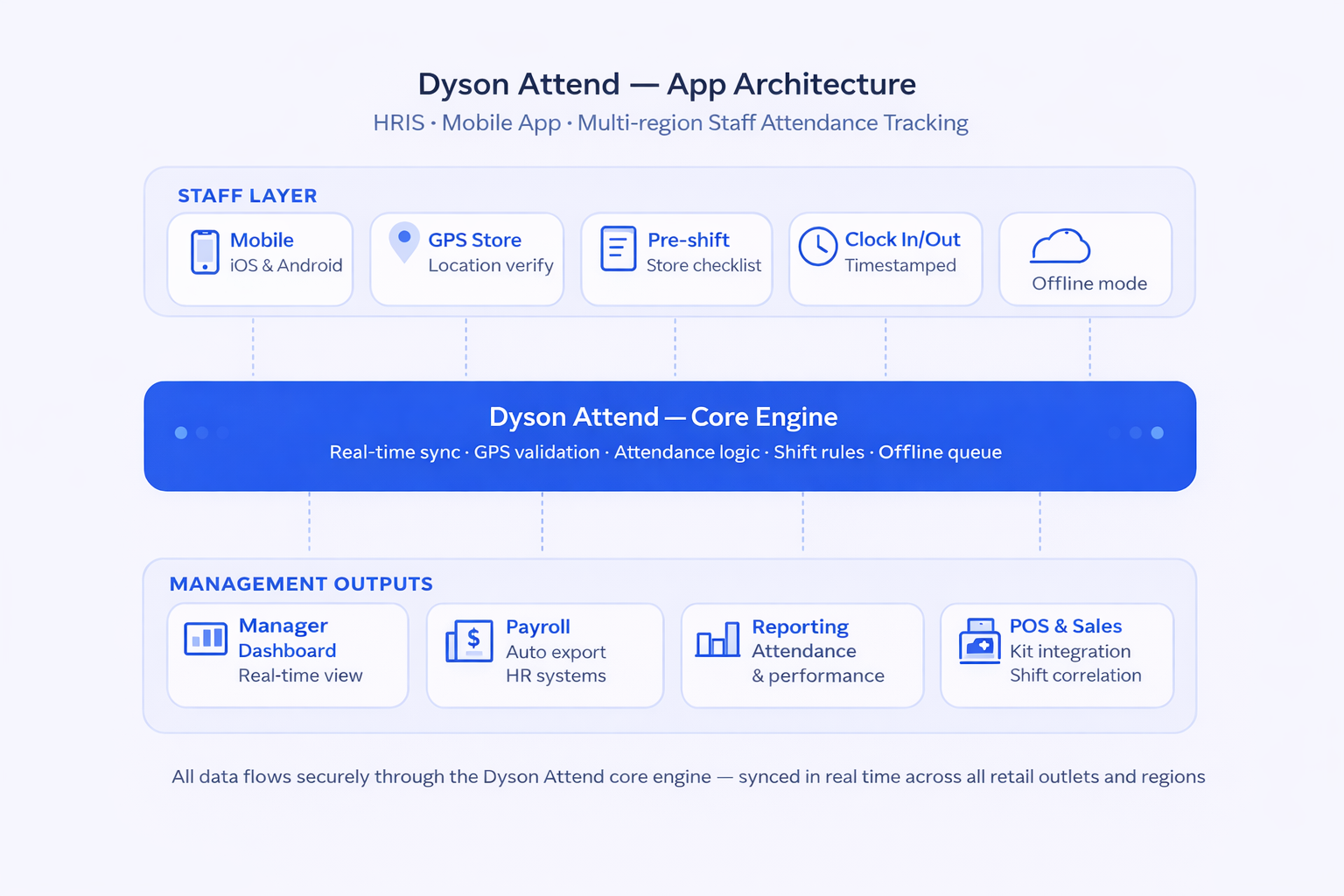Click the GPS Store location pin icon
1344x896 pixels.
pyautogui.click(x=403, y=242)
